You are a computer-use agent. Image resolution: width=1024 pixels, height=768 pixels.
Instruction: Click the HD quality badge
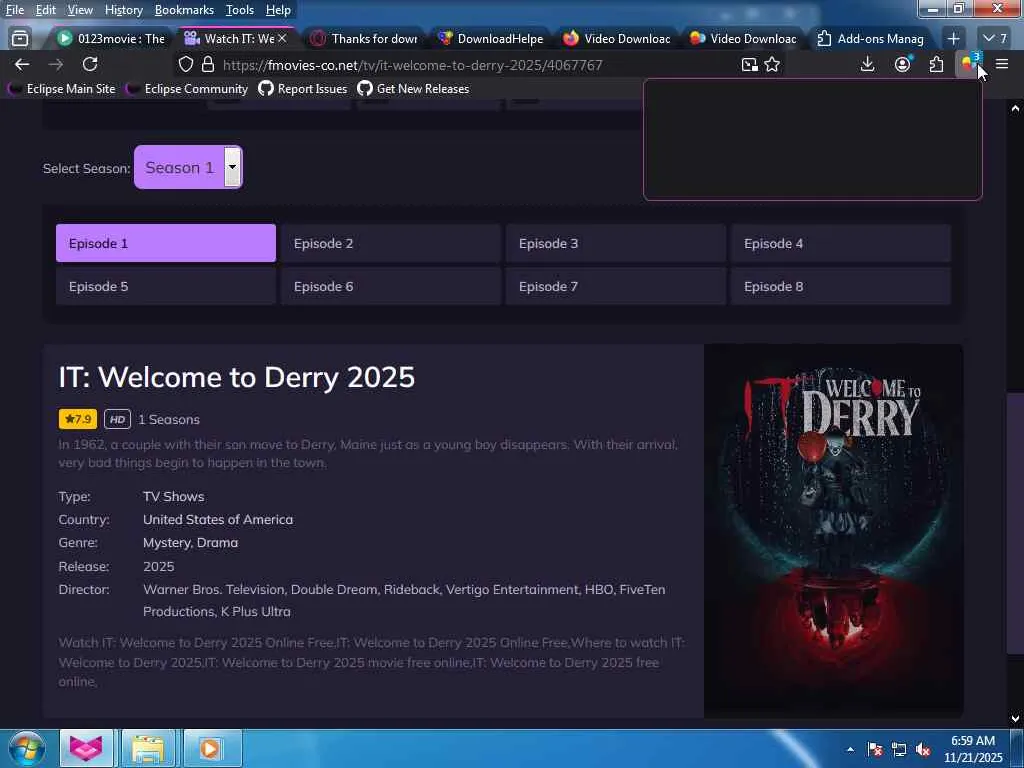pos(118,419)
